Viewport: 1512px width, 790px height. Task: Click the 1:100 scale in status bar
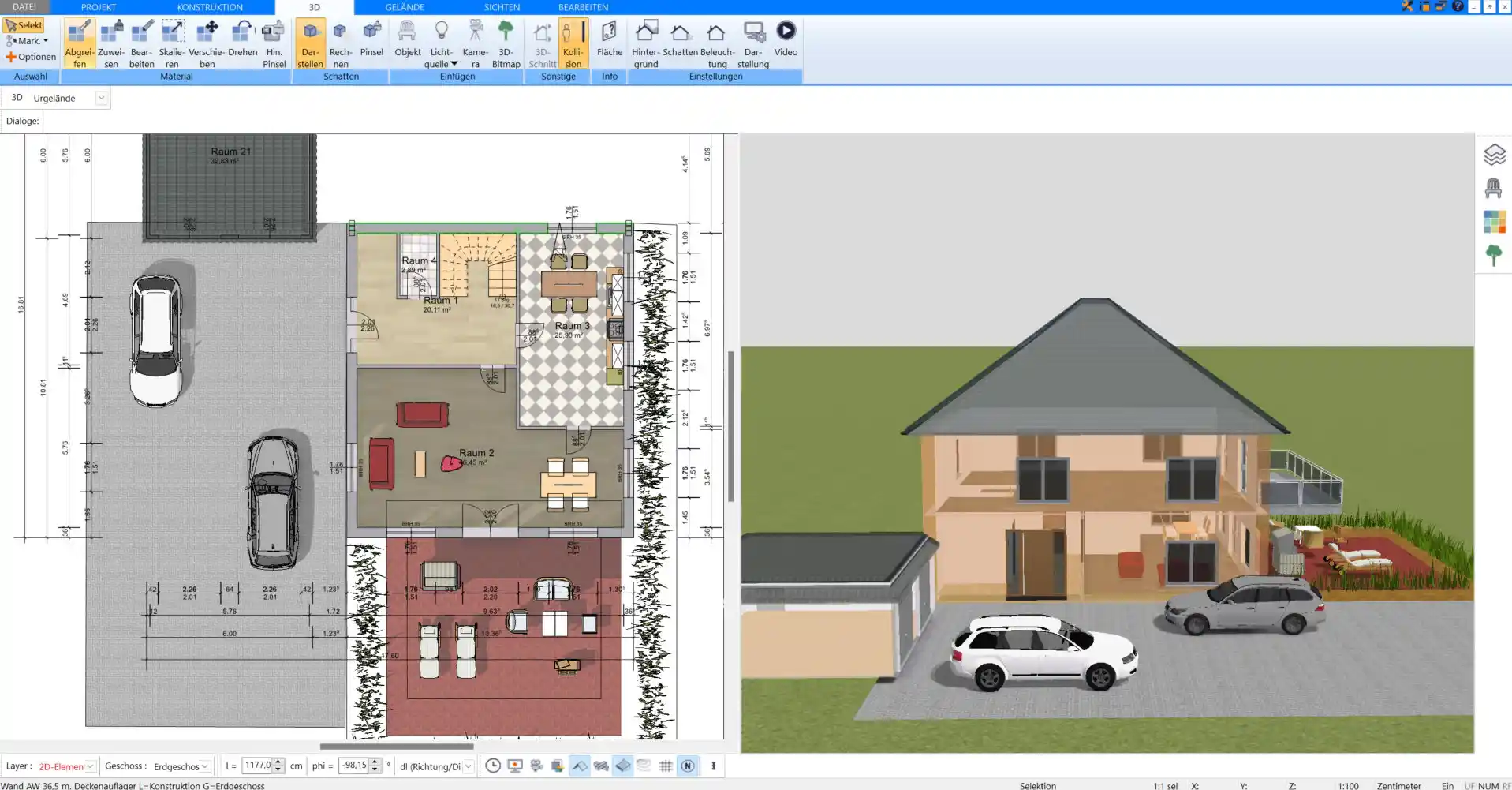(x=1348, y=785)
